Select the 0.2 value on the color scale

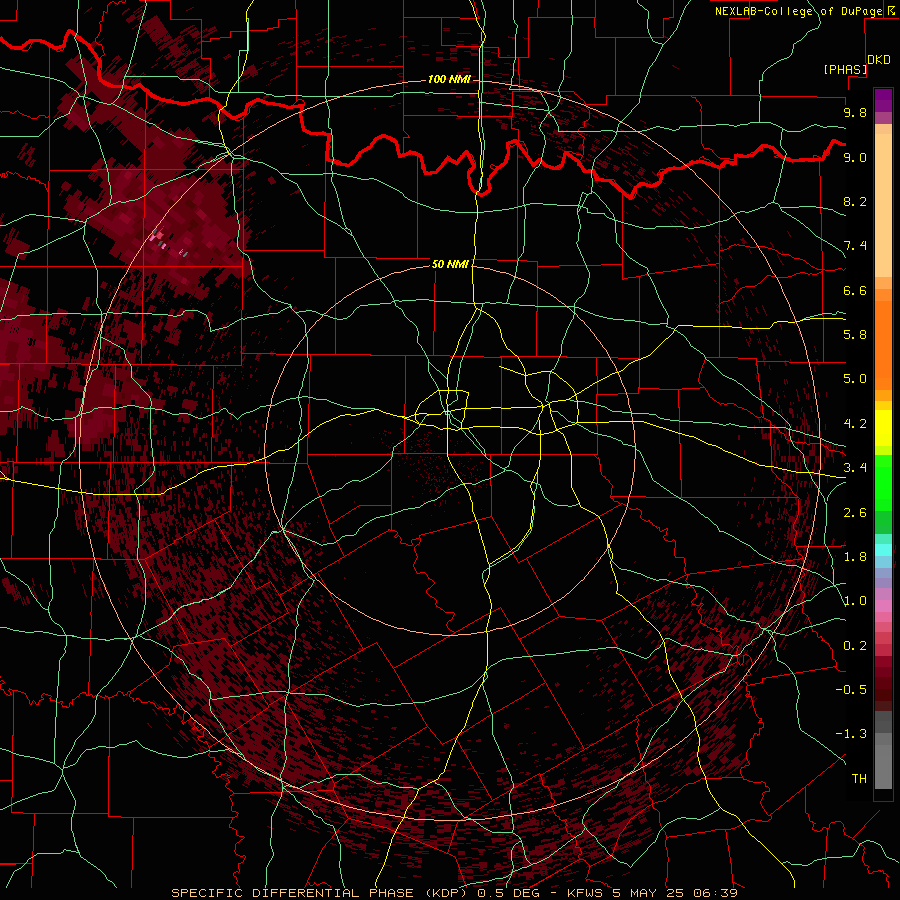[x=855, y=646]
